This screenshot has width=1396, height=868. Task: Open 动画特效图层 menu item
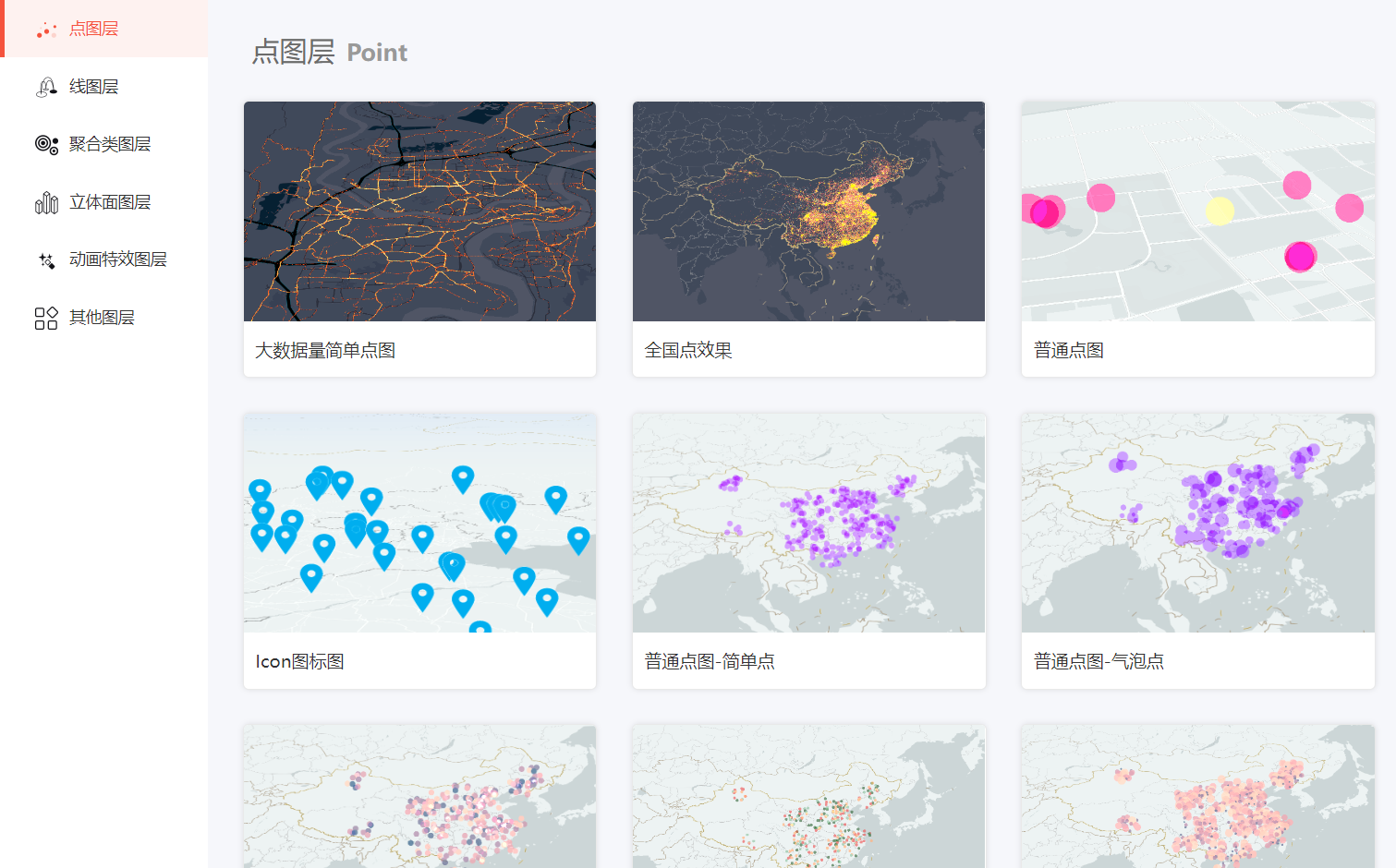coord(104,259)
